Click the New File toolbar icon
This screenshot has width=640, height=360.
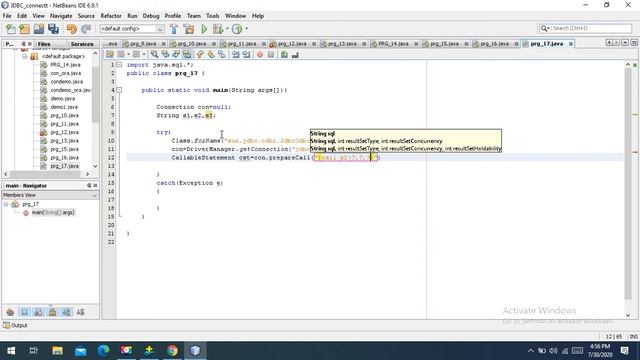[11, 29]
